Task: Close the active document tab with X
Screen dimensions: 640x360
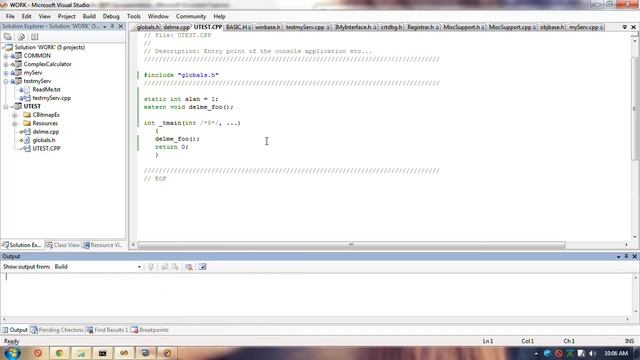Action: point(633,27)
